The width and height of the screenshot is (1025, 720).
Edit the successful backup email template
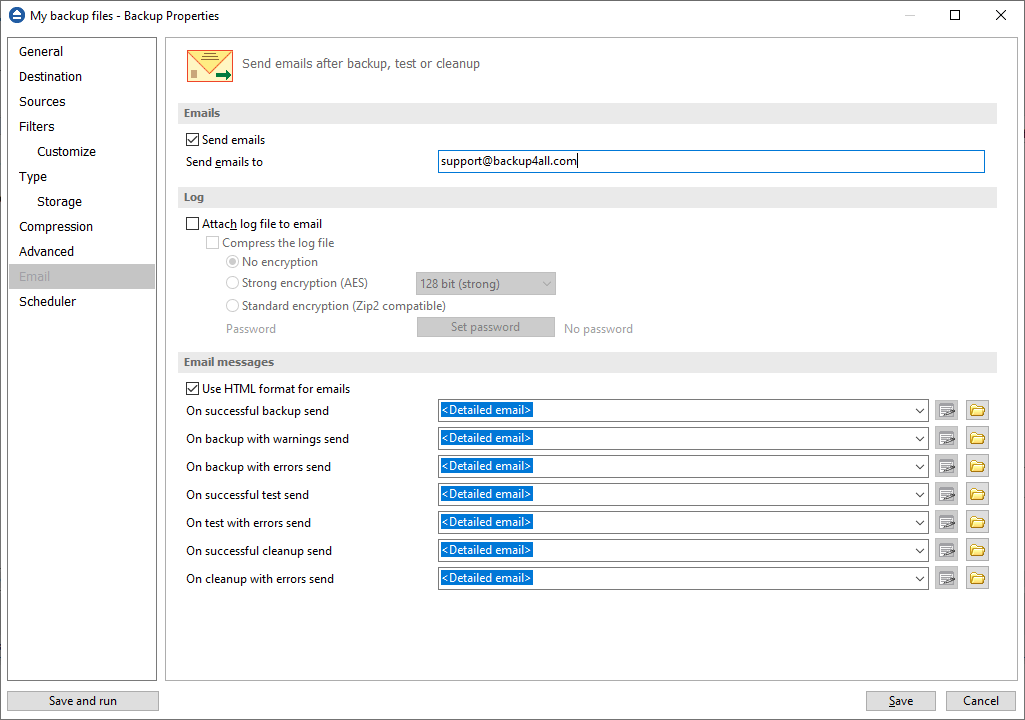pyautogui.click(x=946, y=410)
